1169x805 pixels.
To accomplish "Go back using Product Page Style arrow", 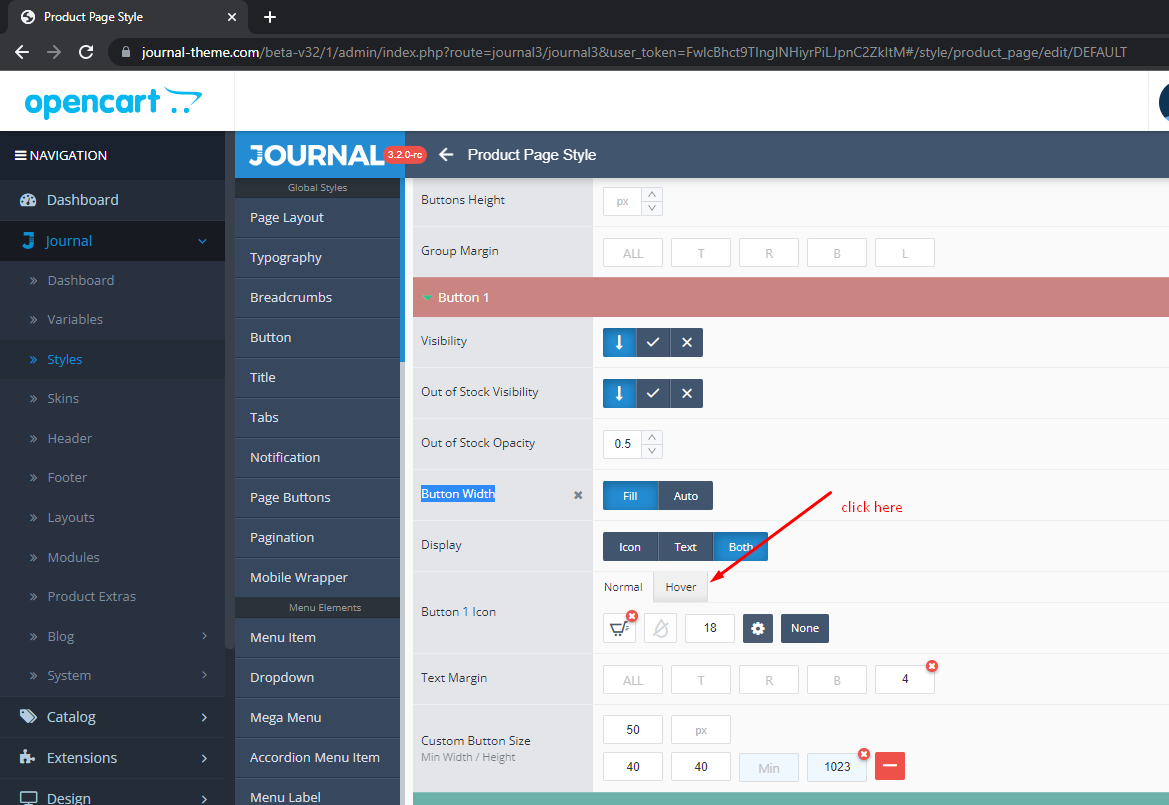I will tap(446, 154).
